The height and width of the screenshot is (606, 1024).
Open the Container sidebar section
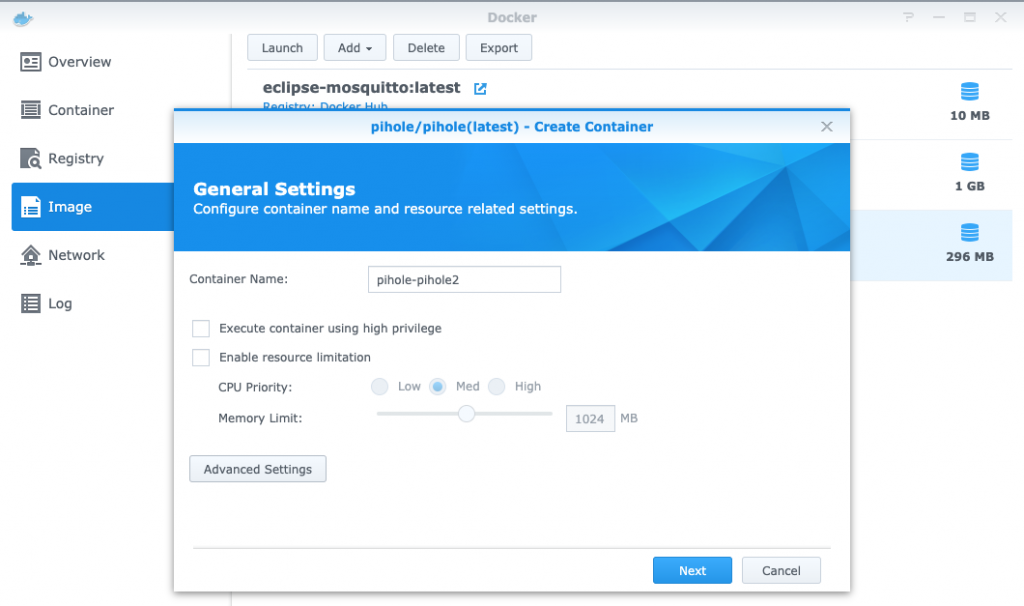click(x=93, y=110)
